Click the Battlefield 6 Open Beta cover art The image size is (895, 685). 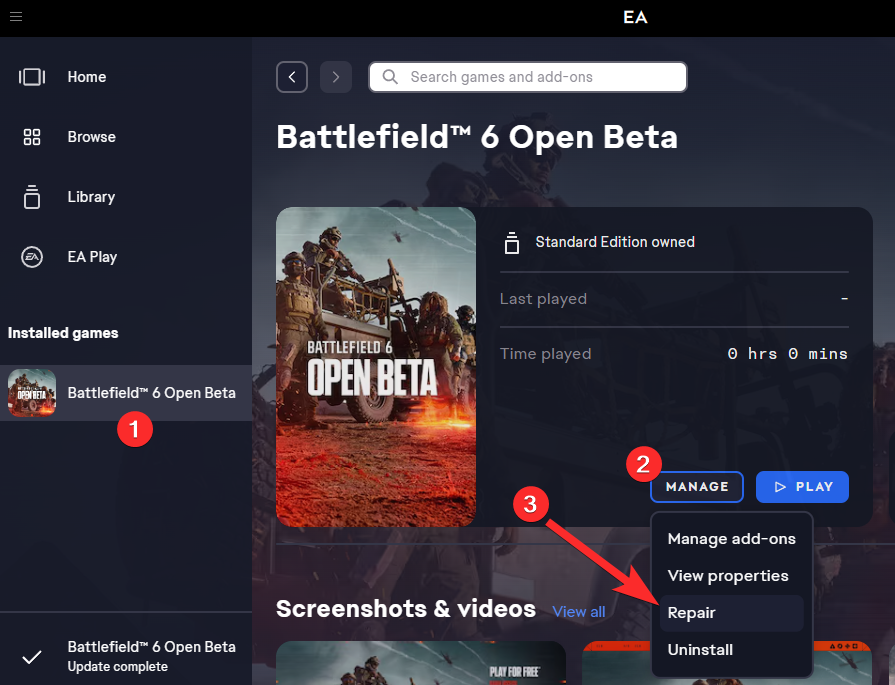pos(376,367)
